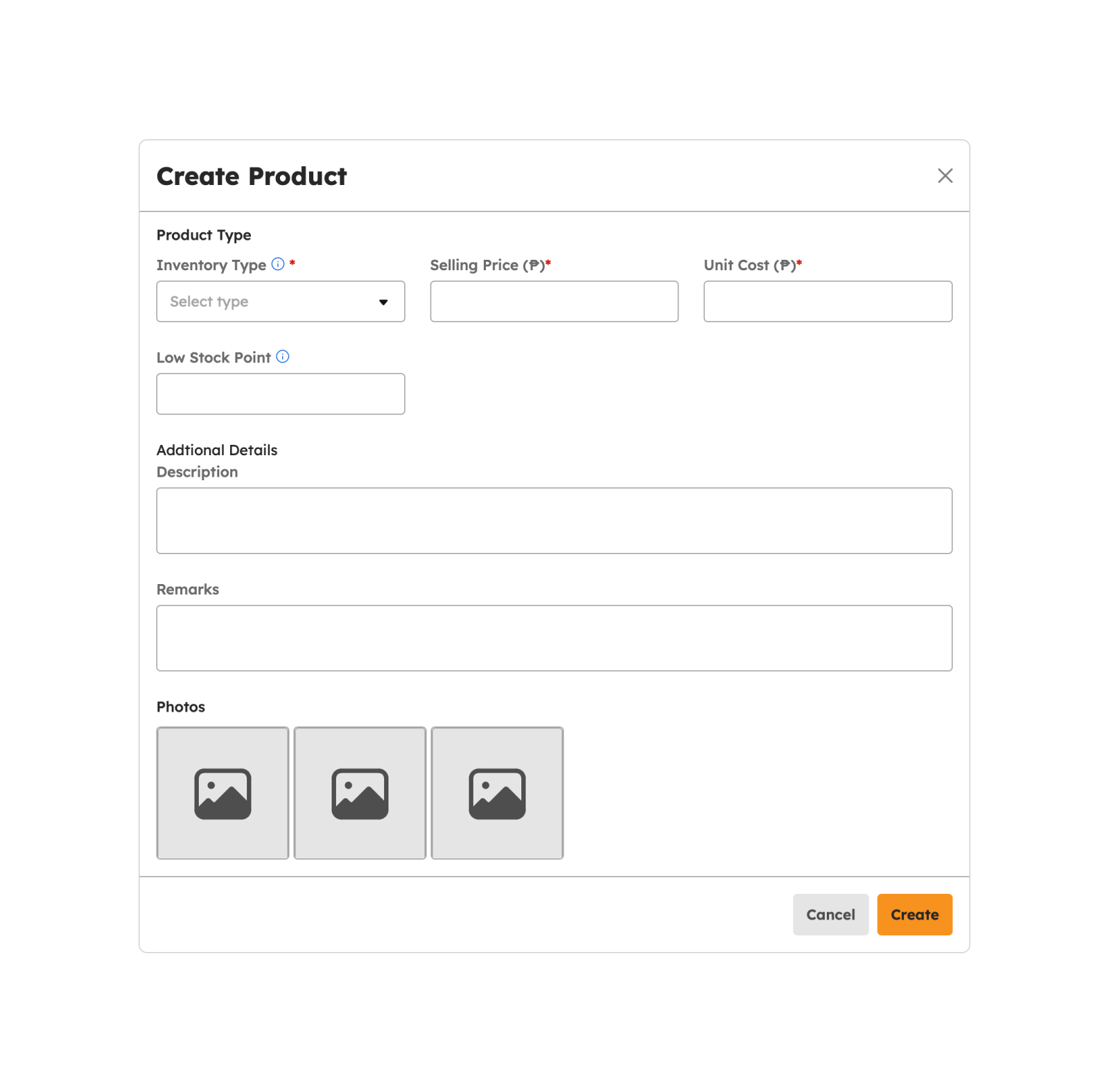
Task: Click the Inventory Type info icon
Action: [278, 264]
